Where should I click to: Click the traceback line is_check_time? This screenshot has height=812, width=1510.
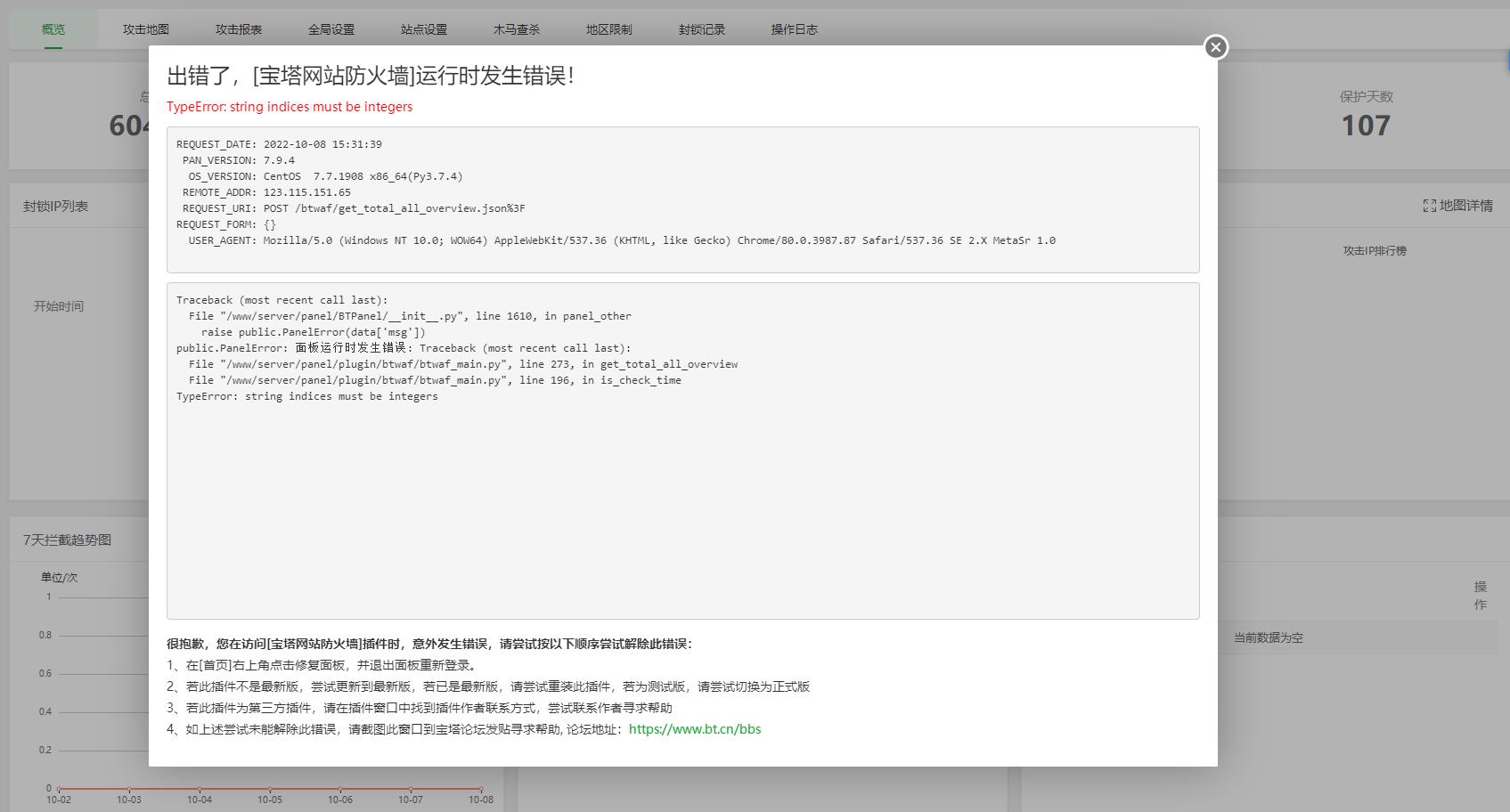435,380
